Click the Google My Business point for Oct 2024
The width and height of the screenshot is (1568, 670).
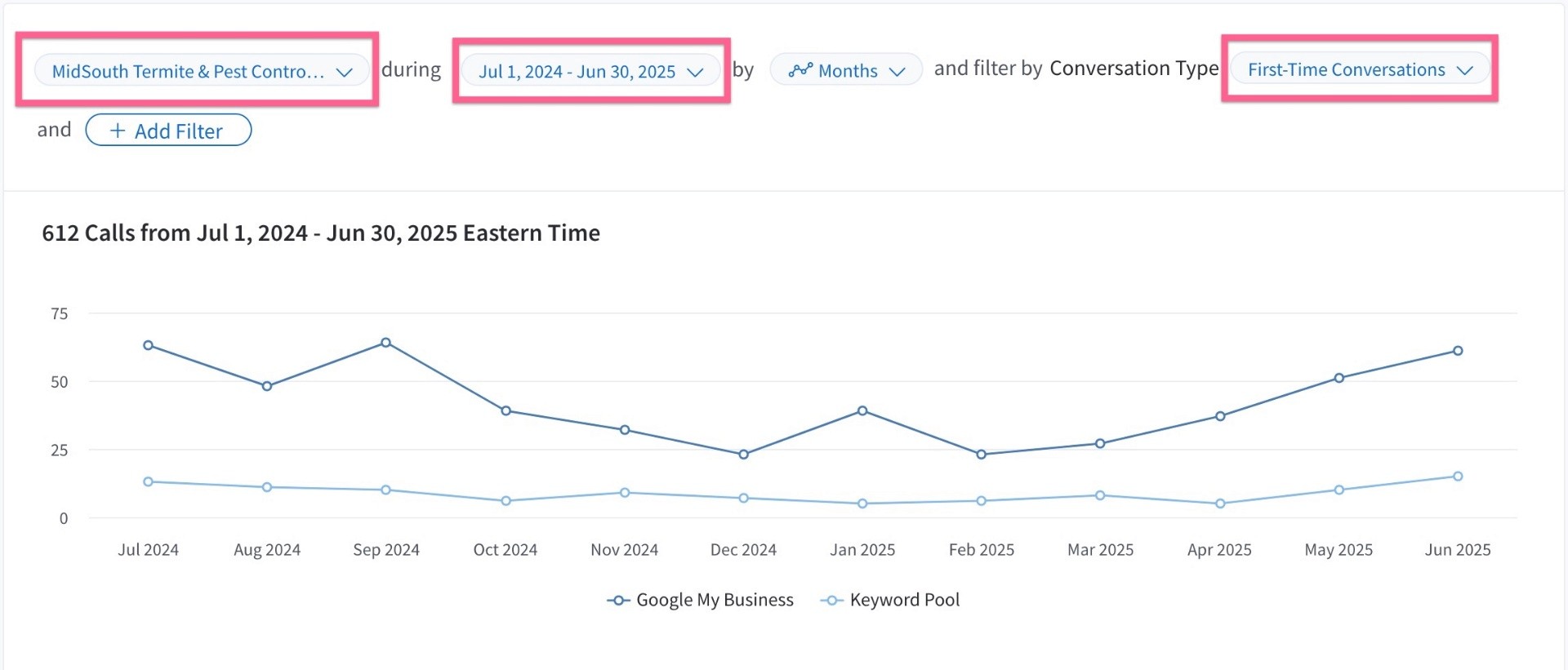click(506, 410)
